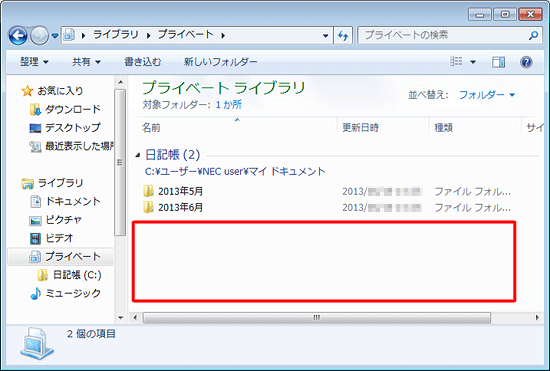Click the デスクトップ monitor icon
The image size is (550, 371).
click(35, 128)
